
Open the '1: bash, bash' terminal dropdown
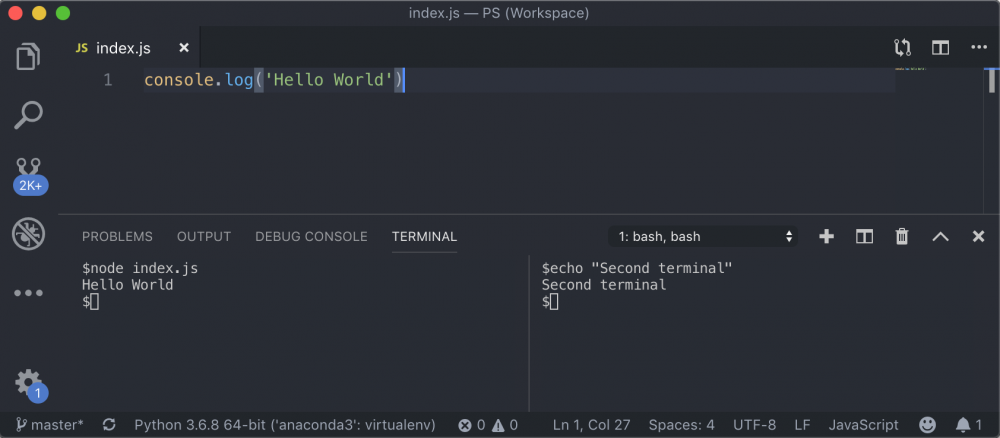point(703,237)
